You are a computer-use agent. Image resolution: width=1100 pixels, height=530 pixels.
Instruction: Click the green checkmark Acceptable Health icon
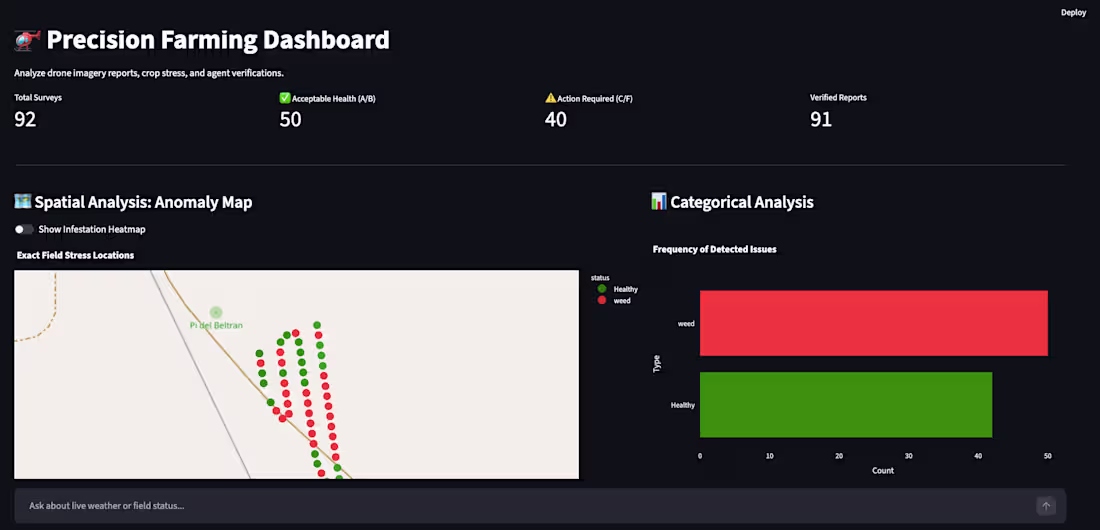[285, 98]
